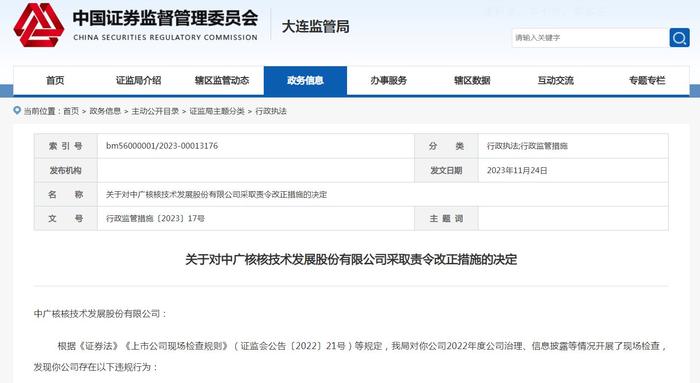Open the 证监局介绍 navigation tab

[138, 81]
